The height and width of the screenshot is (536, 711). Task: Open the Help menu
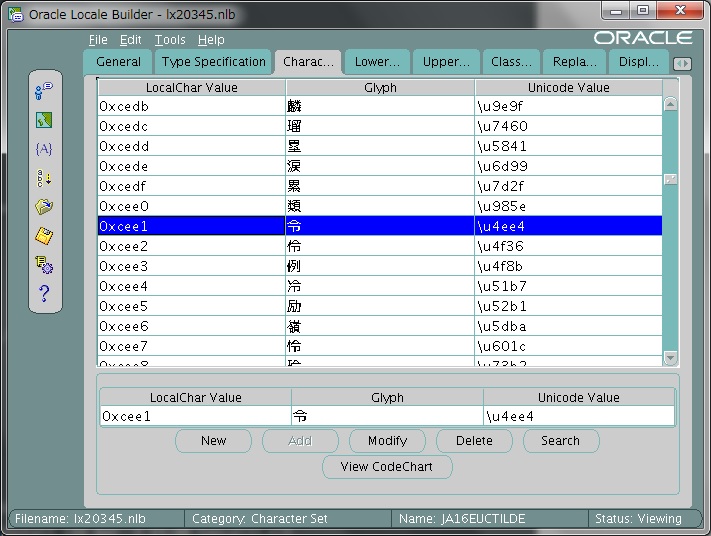tap(211, 40)
